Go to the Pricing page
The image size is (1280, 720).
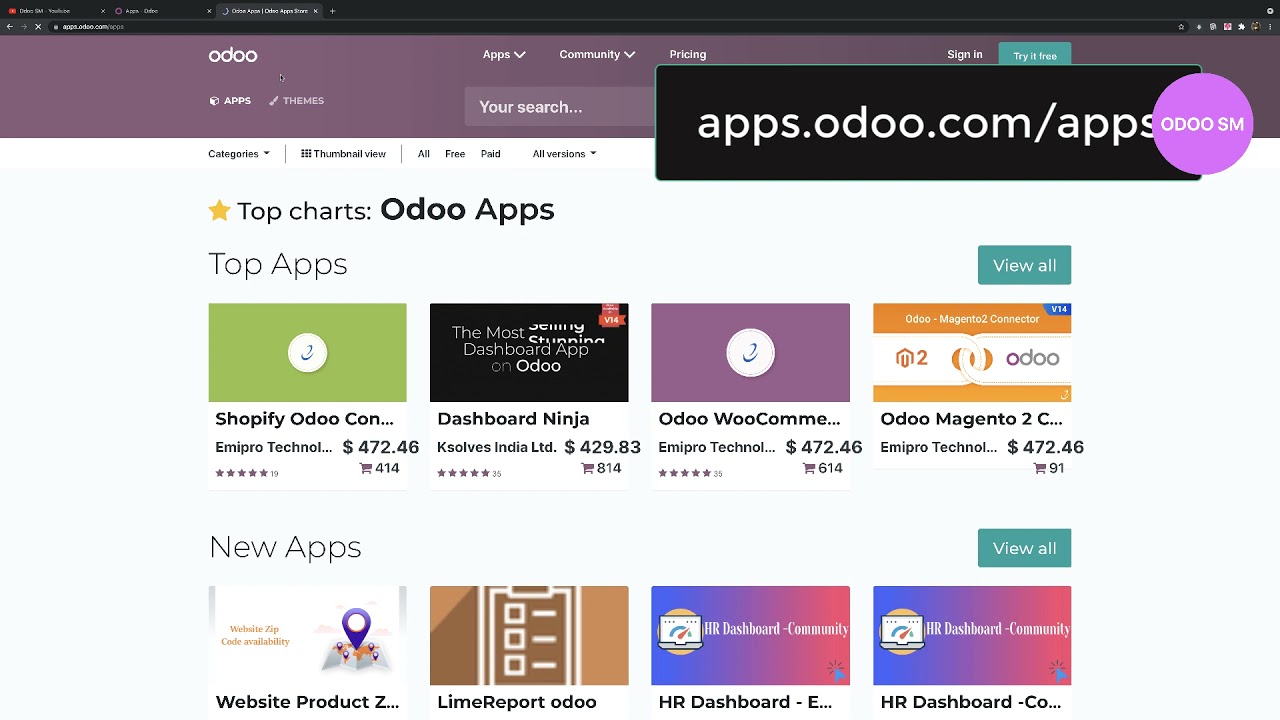(x=688, y=54)
